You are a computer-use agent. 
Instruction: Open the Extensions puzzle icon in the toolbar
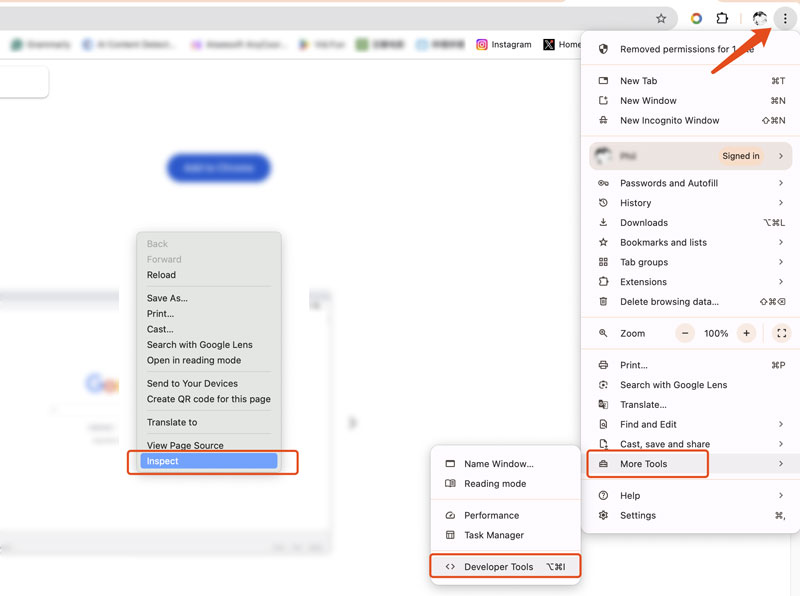coord(722,19)
